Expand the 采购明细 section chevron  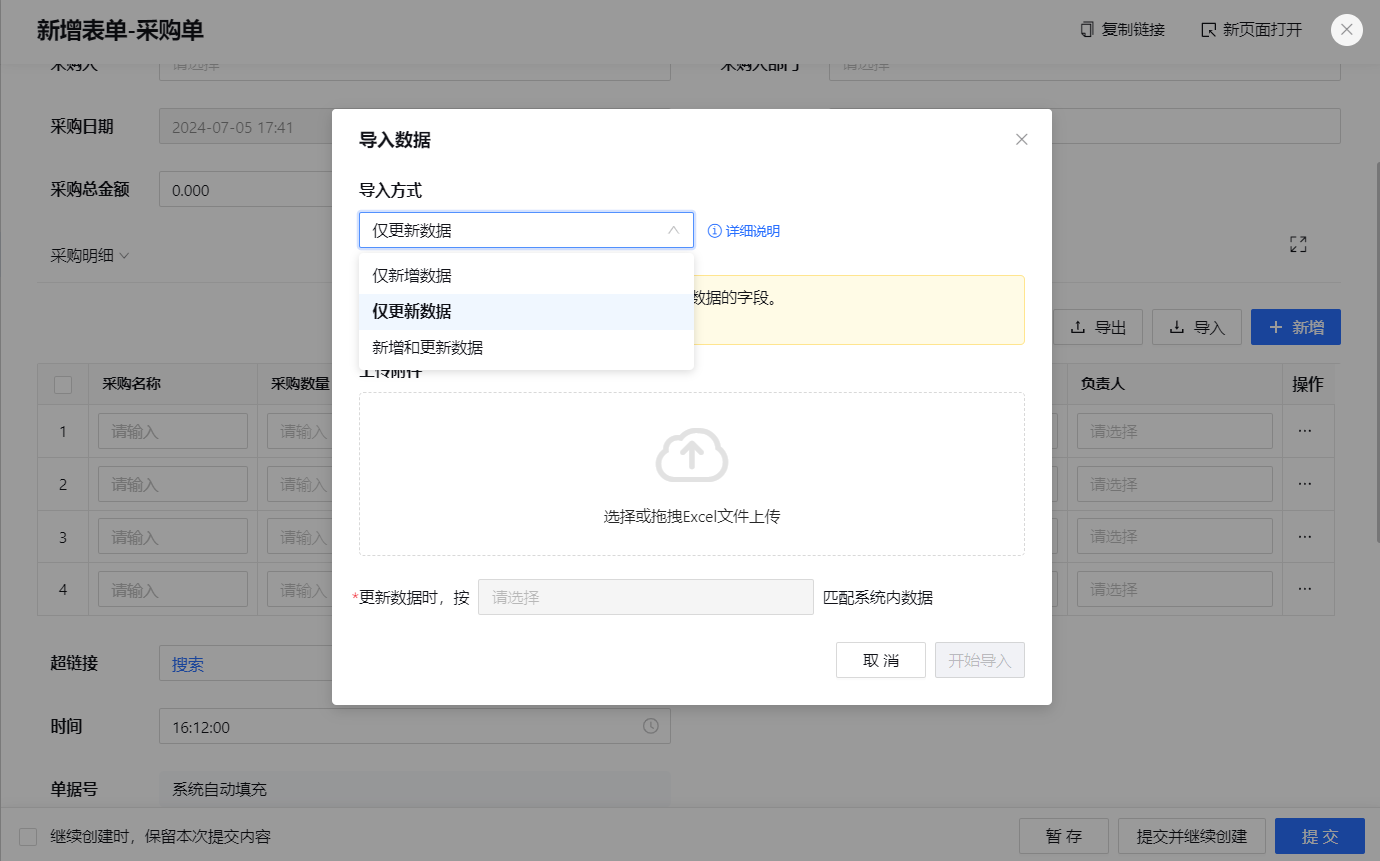pos(124,256)
